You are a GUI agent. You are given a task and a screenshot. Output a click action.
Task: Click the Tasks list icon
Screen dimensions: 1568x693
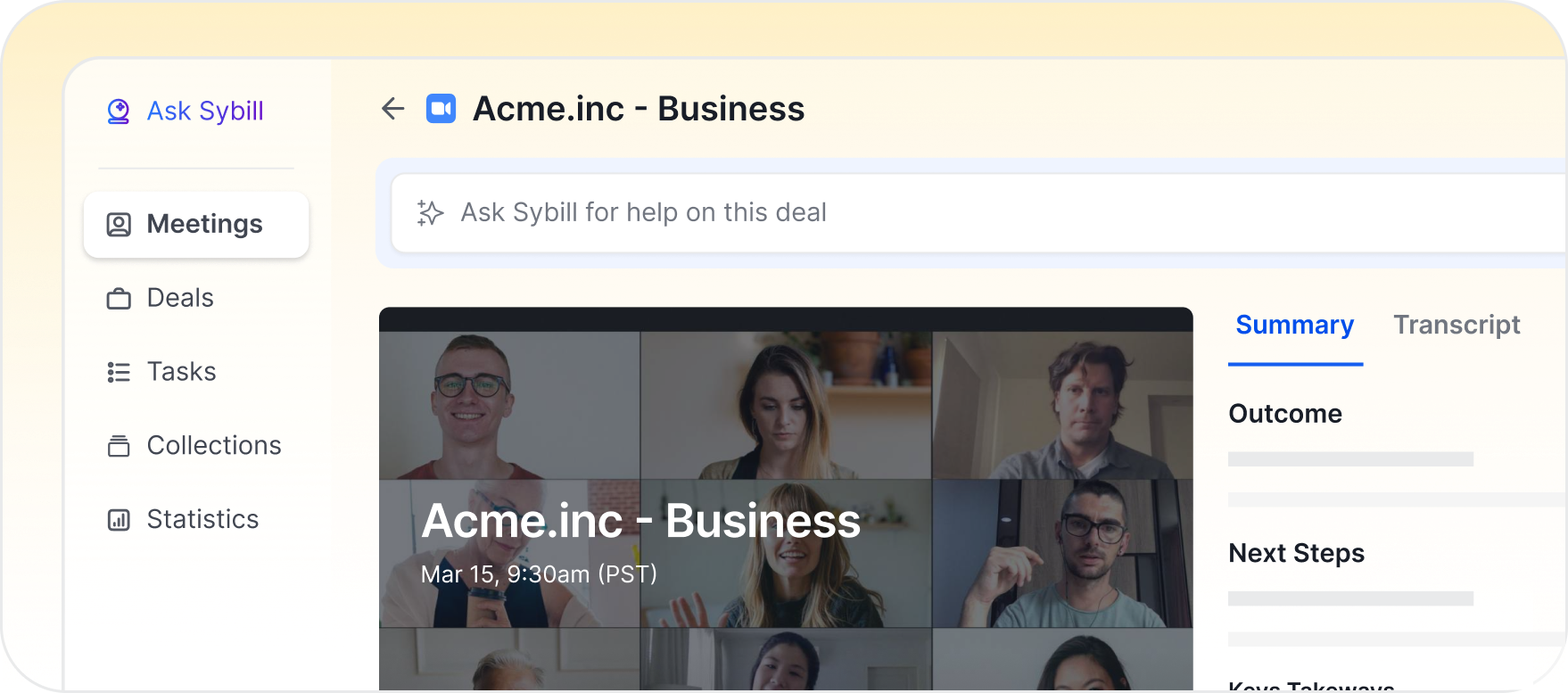pos(119,372)
